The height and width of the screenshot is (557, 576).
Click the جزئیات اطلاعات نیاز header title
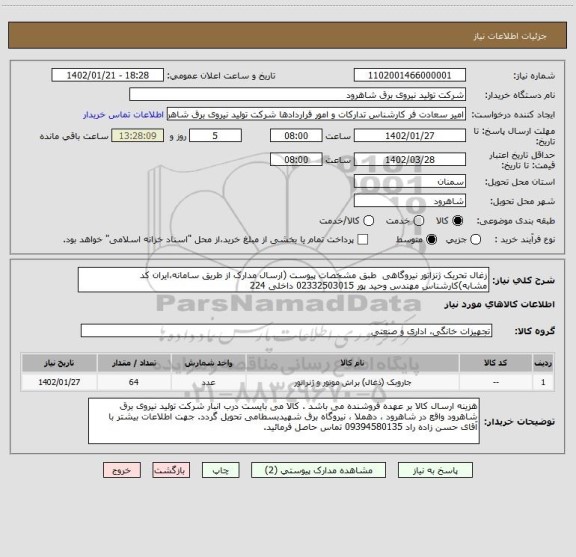(x=510, y=36)
